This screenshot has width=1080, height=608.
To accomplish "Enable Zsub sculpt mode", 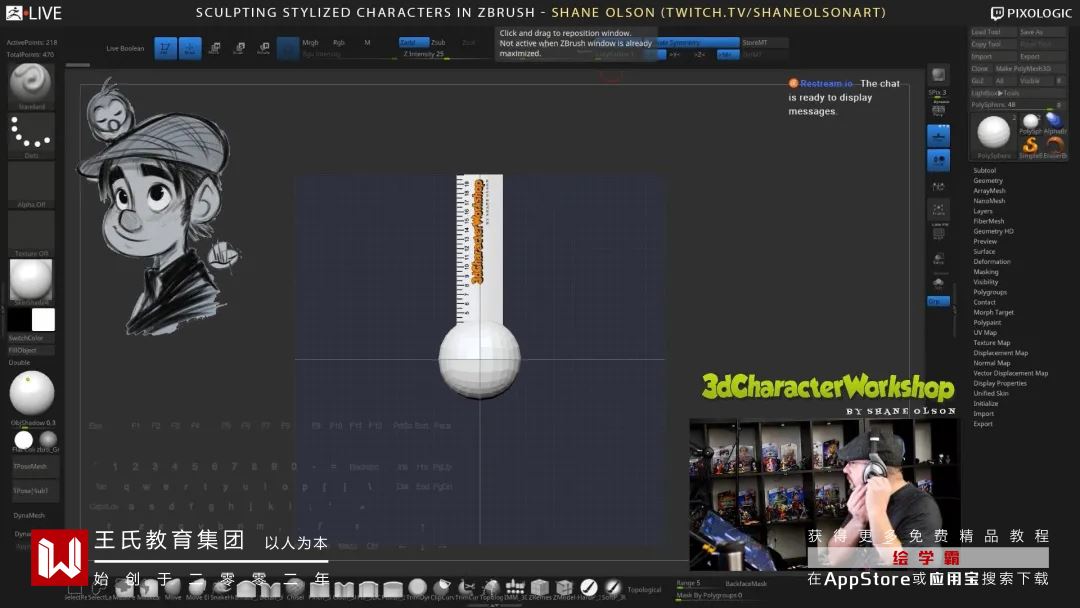I will [438, 43].
